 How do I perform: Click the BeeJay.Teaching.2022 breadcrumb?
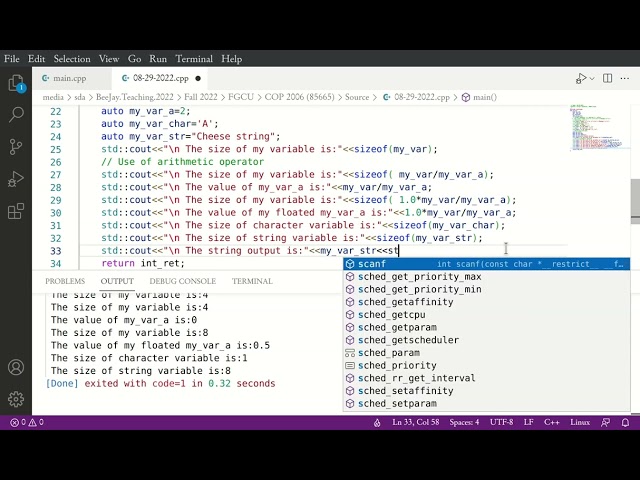[135, 97]
